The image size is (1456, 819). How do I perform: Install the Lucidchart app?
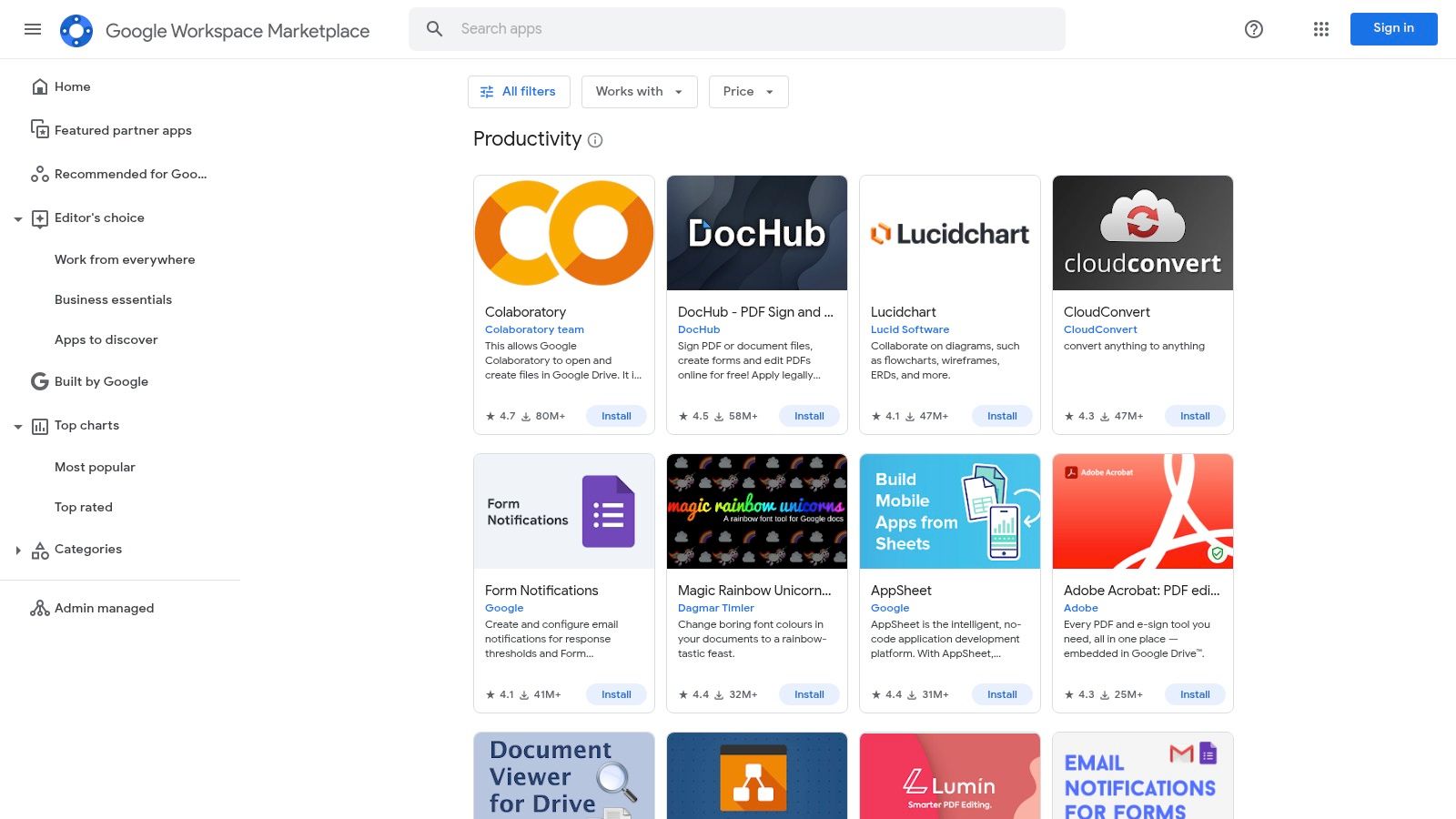point(1002,416)
